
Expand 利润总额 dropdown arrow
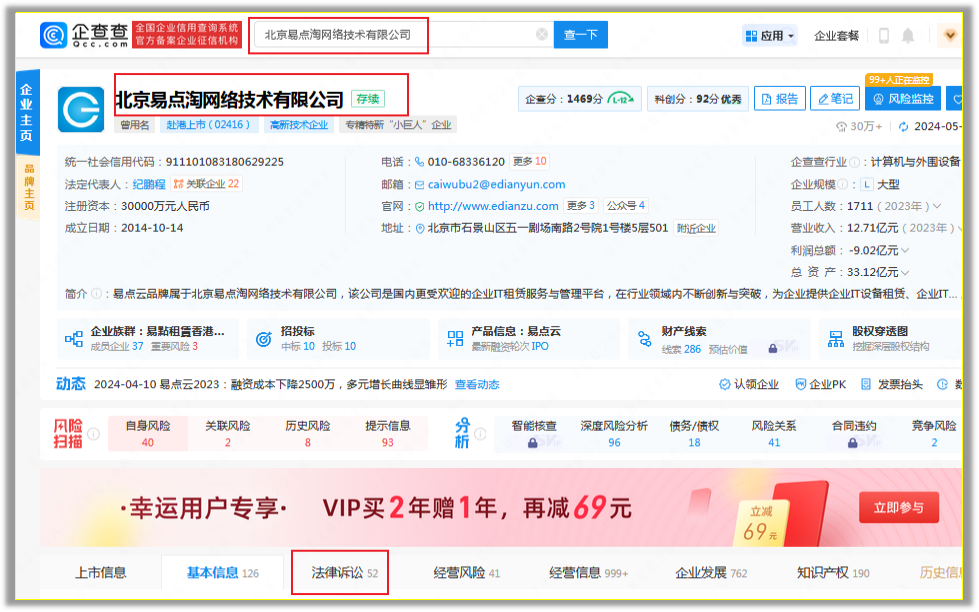905,250
